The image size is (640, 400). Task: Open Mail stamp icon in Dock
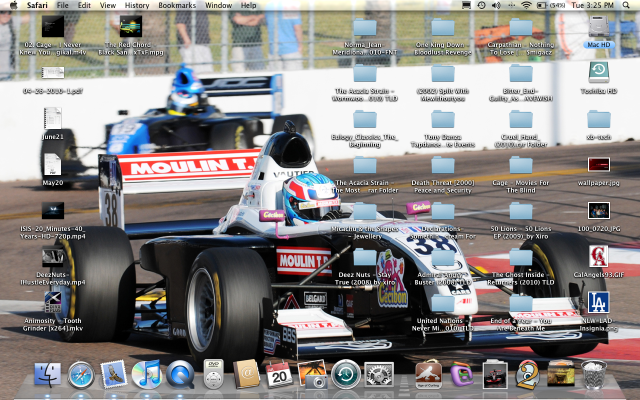(x=113, y=374)
